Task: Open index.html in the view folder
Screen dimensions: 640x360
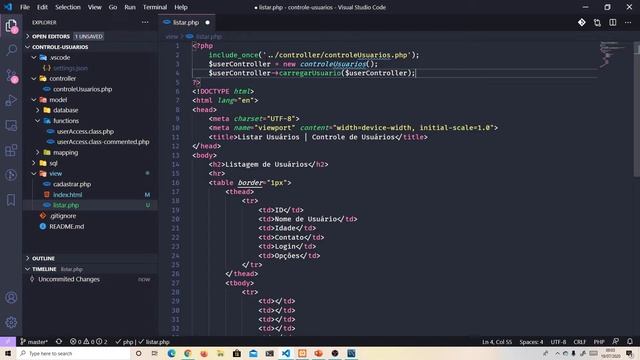Action: coord(67,195)
